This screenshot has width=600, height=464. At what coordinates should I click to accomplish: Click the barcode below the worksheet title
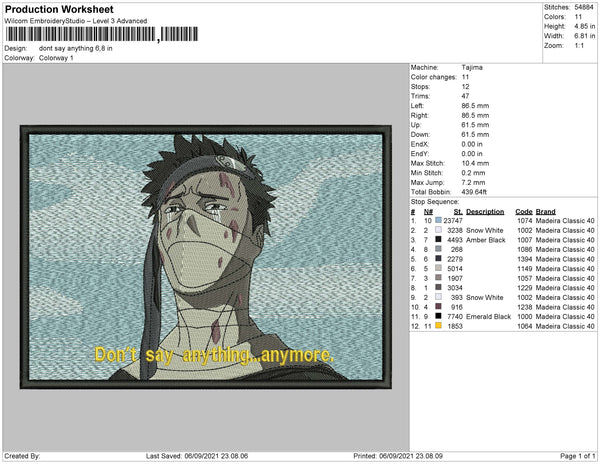[102, 34]
